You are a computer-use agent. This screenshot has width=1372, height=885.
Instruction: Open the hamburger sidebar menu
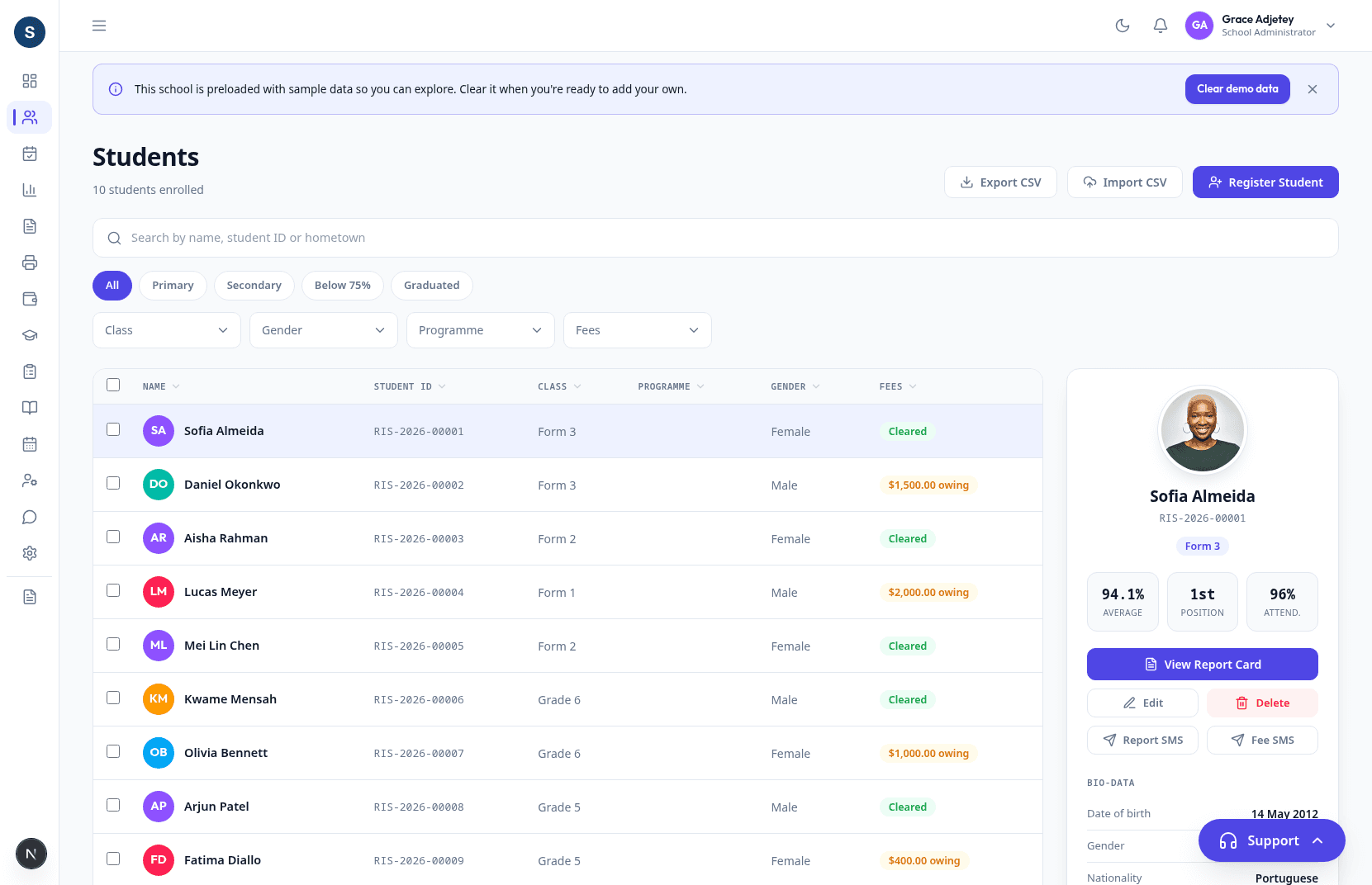(99, 26)
